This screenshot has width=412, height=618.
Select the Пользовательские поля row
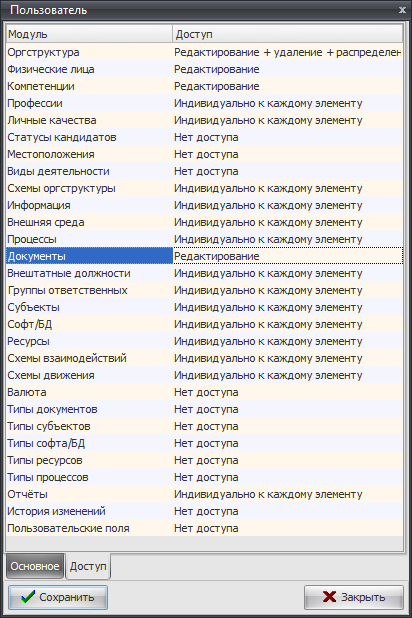205,528
